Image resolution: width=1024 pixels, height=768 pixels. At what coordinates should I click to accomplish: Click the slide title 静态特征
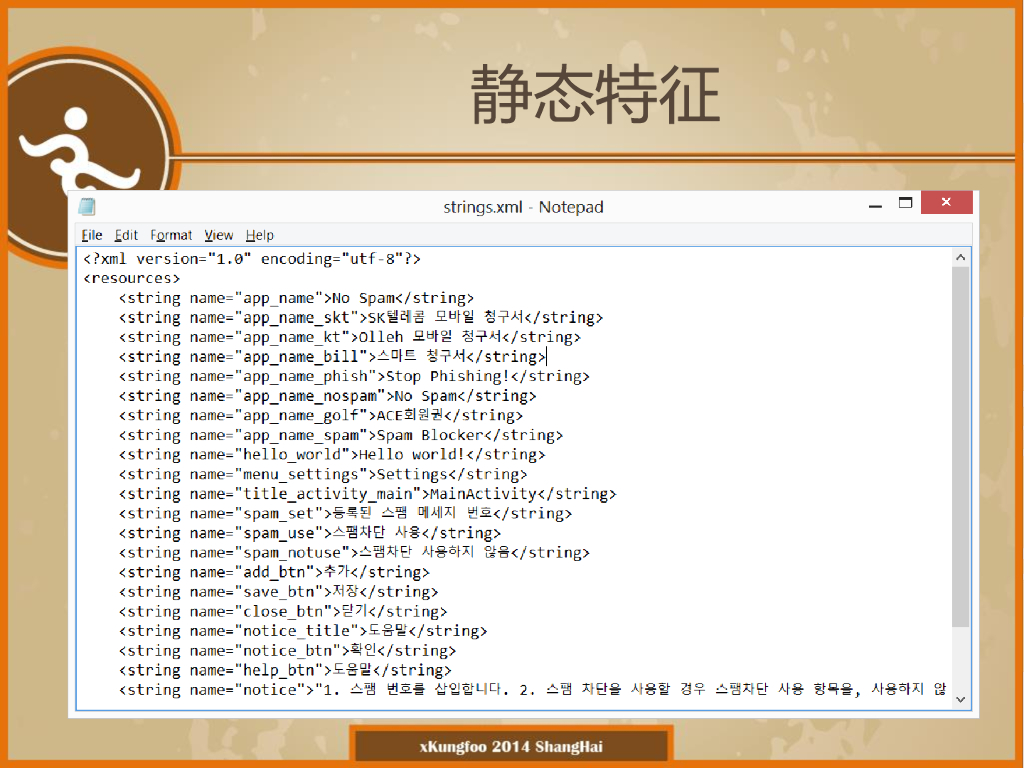point(595,95)
